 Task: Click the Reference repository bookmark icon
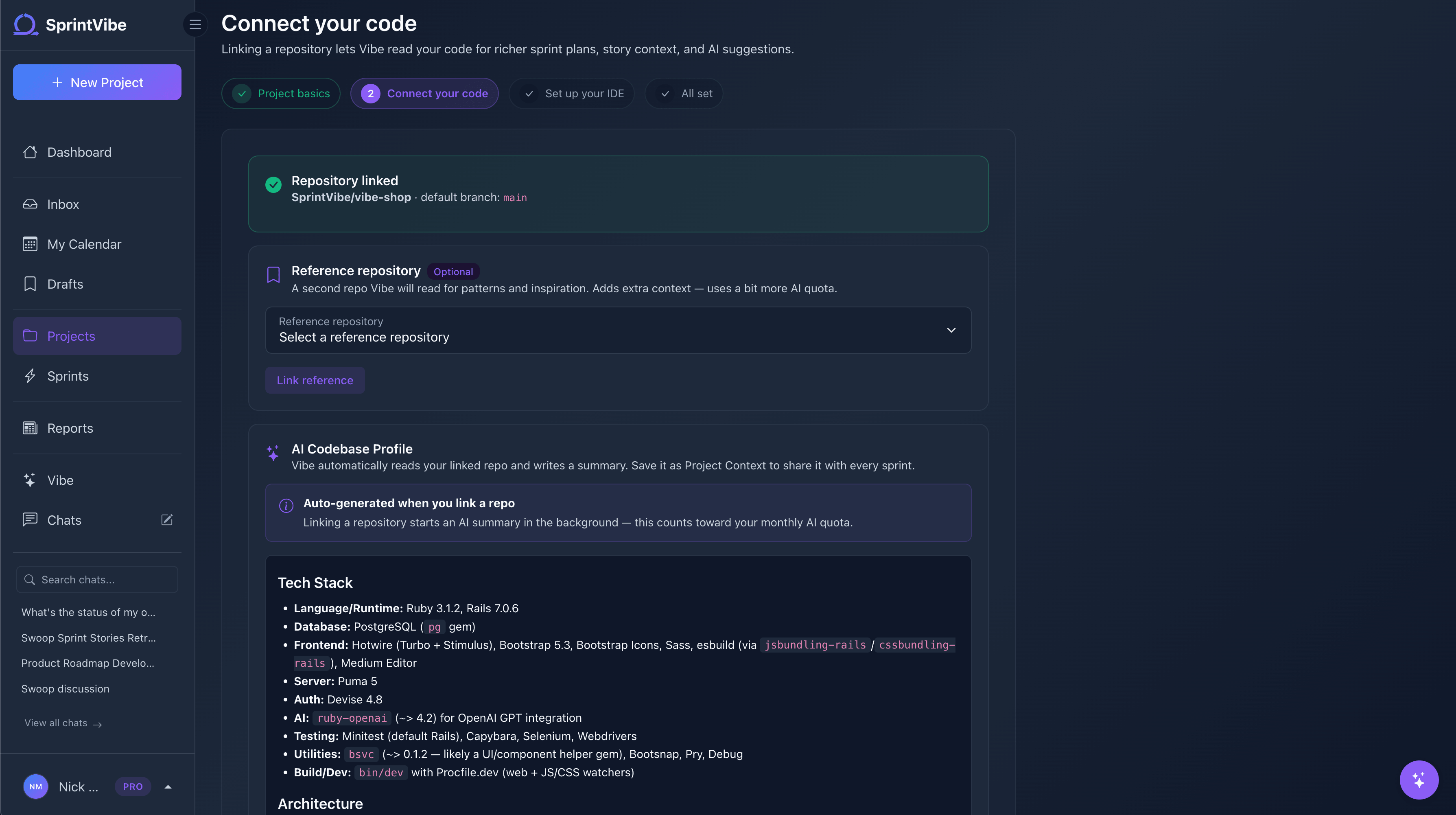(x=273, y=275)
